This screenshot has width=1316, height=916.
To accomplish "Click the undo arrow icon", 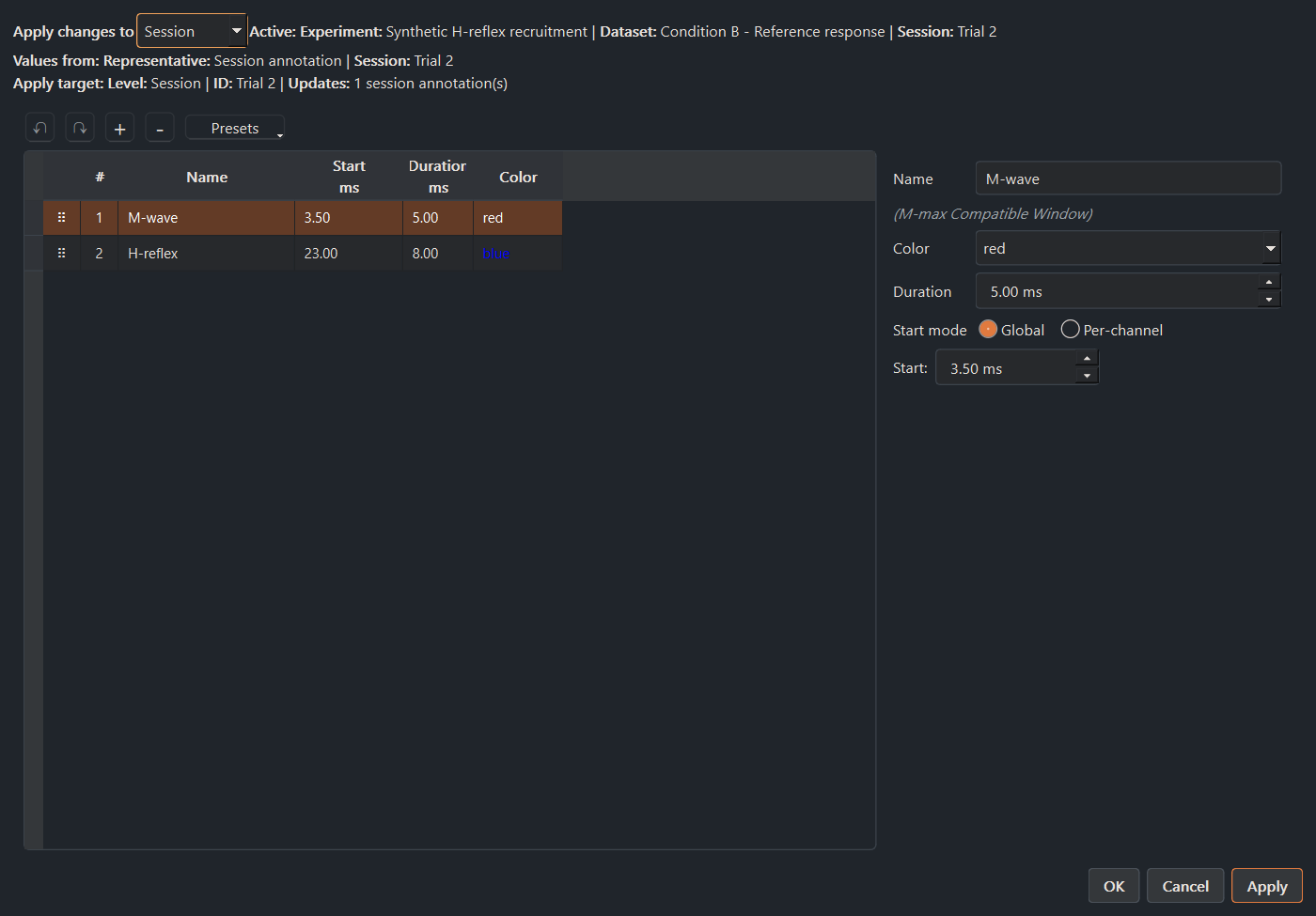I will [39, 128].
